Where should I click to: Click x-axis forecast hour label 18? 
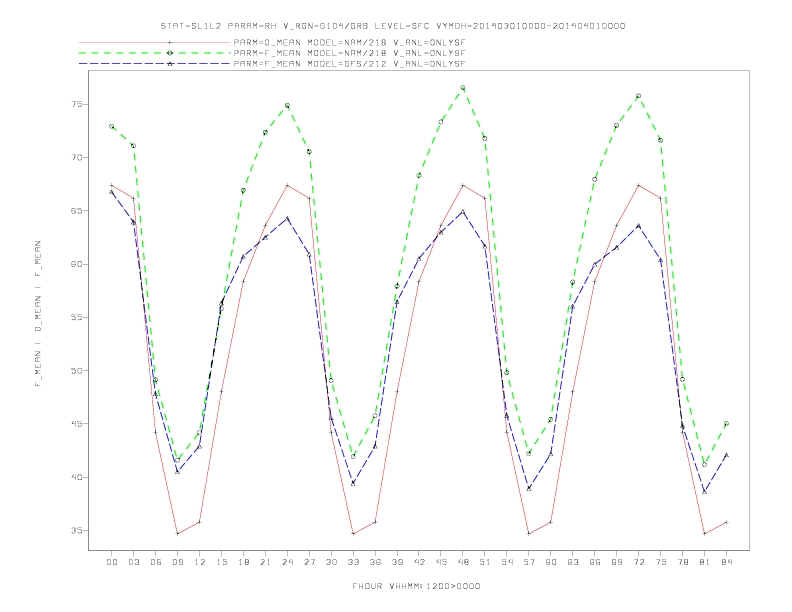pos(243,562)
